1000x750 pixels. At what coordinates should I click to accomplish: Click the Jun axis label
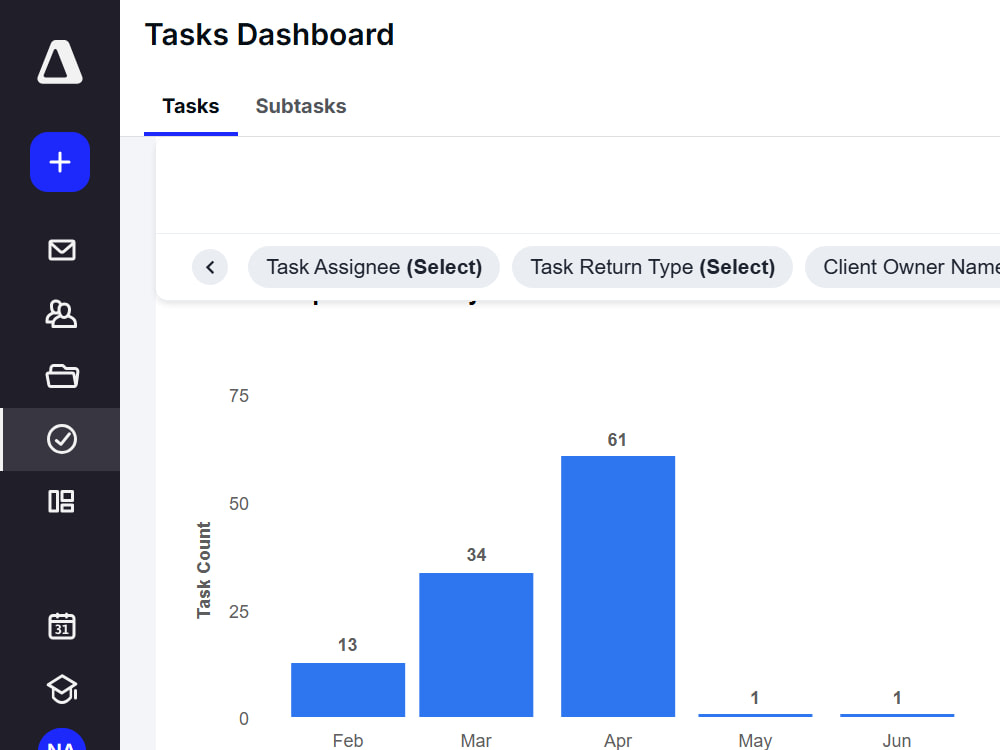pyautogui.click(x=897, y=740)
